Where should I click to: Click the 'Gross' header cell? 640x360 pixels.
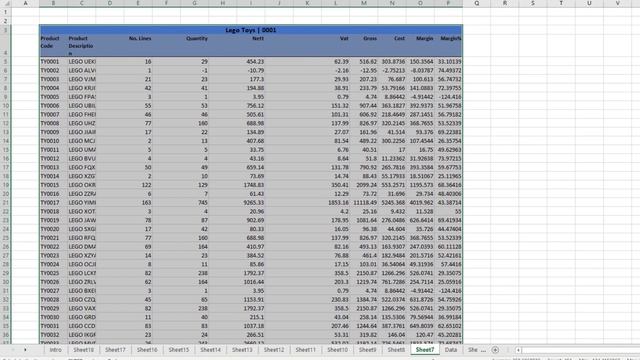pyautogui.click(x=364, y=45)
